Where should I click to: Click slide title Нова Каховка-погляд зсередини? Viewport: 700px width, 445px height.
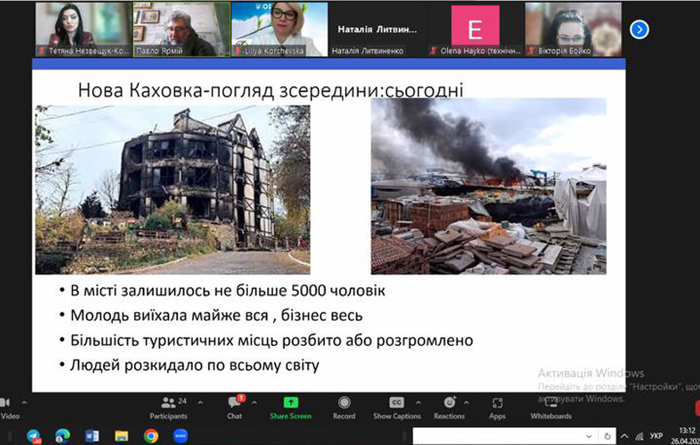click(x=271, y=90)
